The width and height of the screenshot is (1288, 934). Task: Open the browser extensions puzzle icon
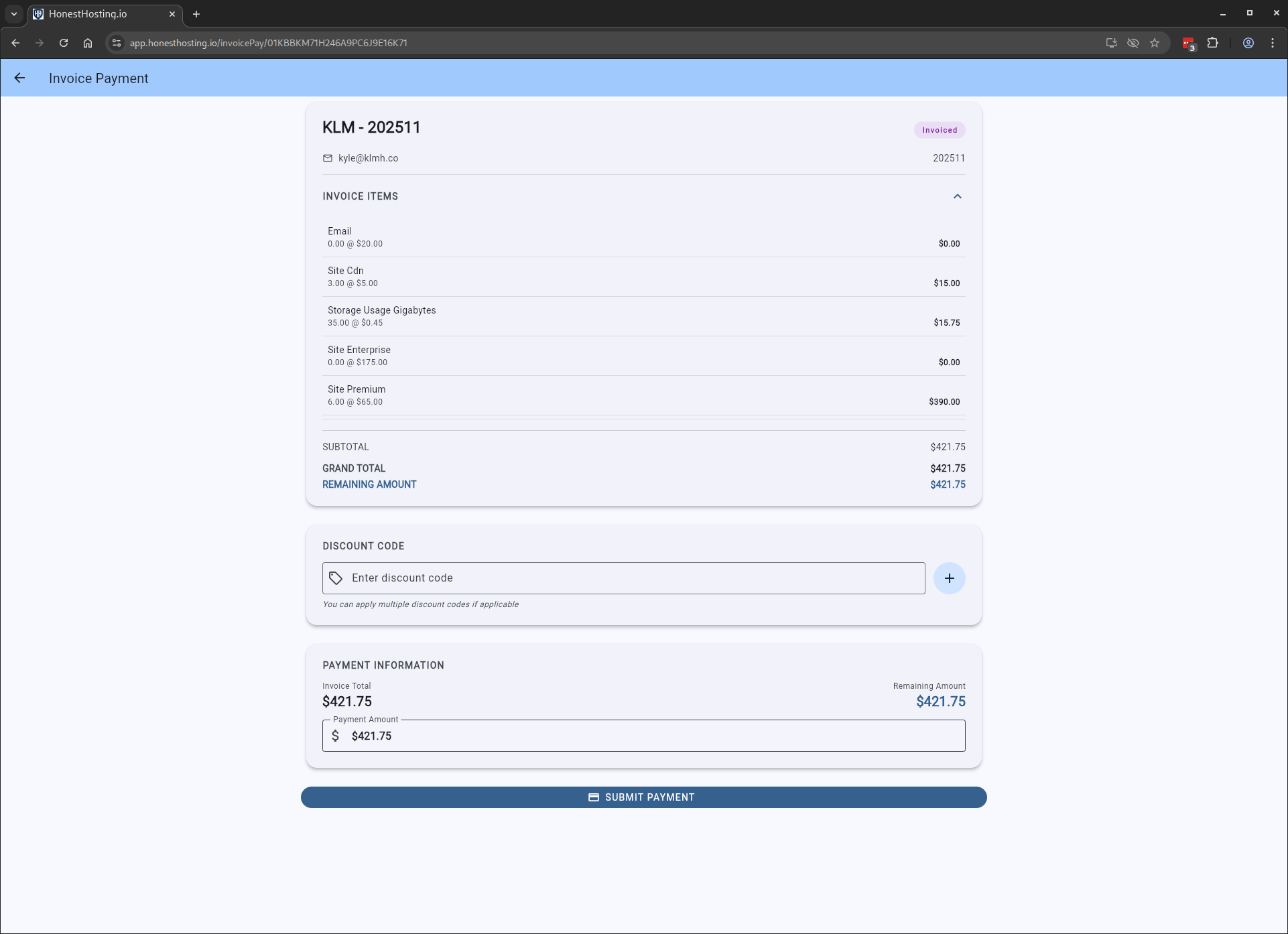click(x=1212, y=43)
